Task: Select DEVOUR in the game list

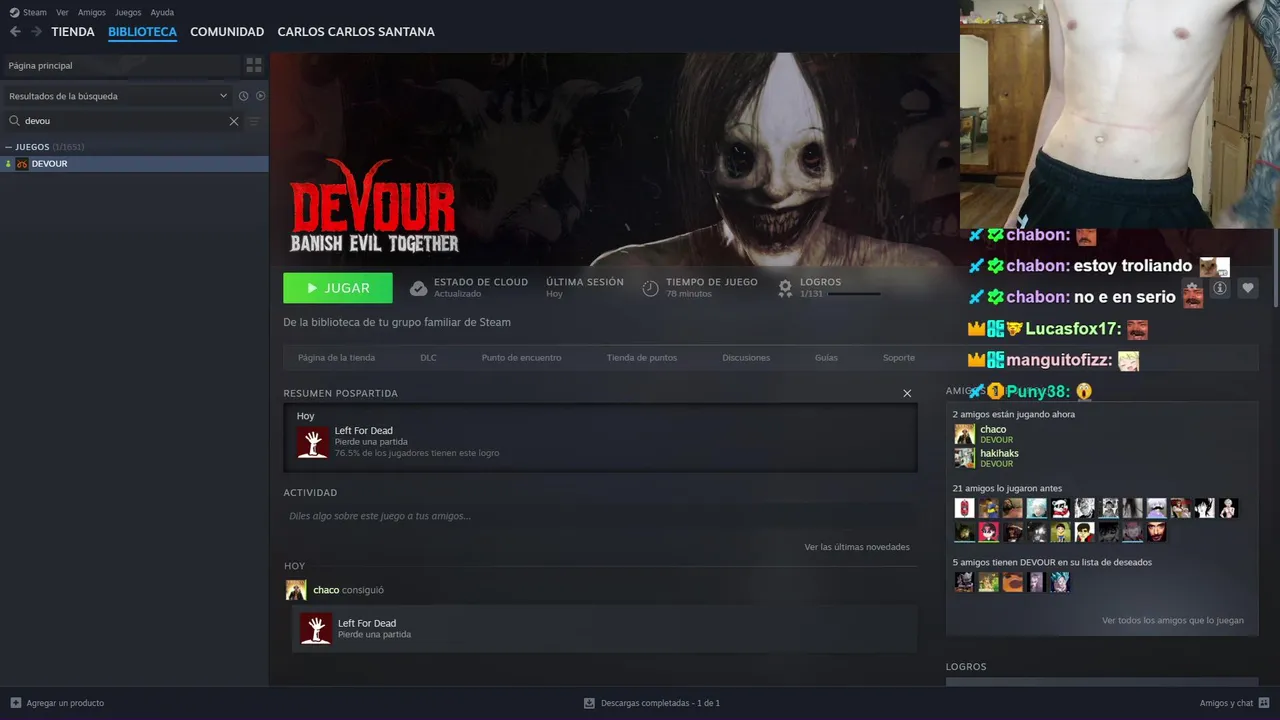Action: tap(134, 163)
